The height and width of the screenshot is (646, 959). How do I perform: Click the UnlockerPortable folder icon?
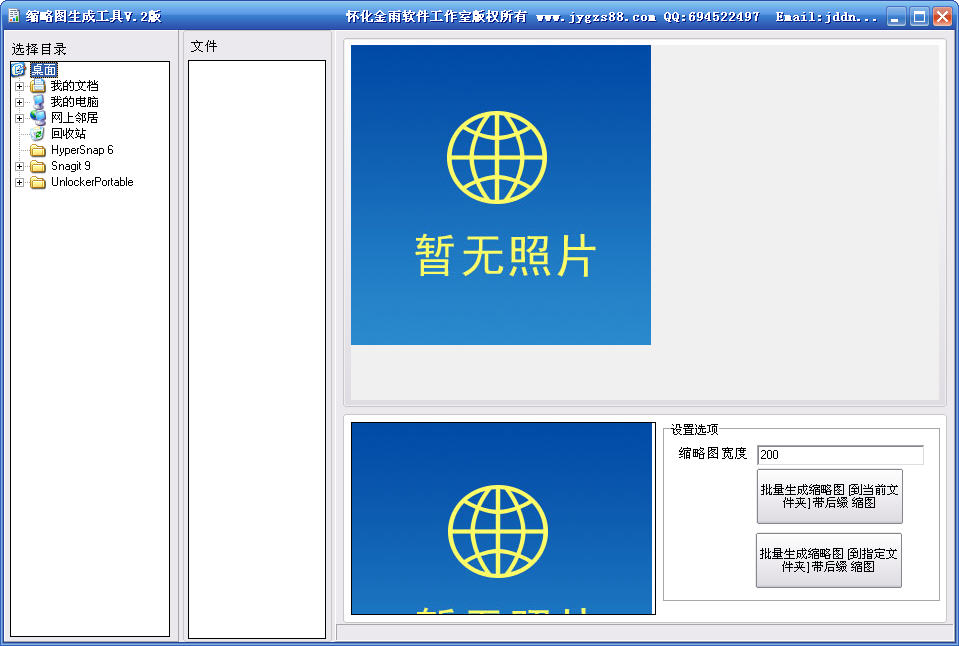coord(38,182)
